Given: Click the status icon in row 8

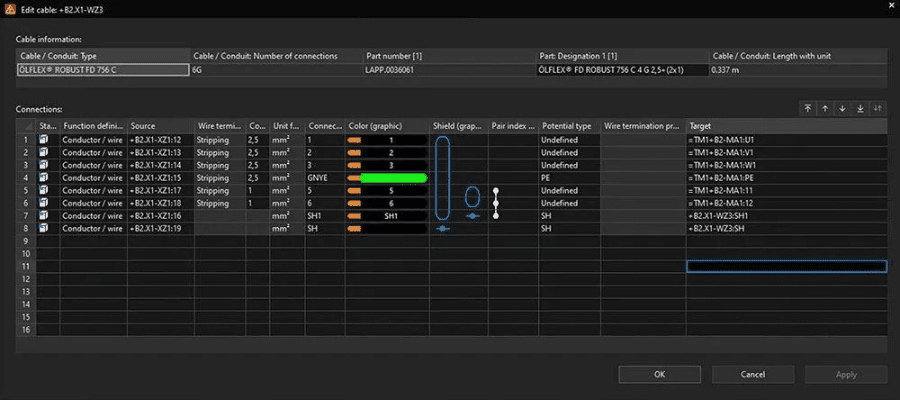Looking at the screenshot, I should 44,228.
